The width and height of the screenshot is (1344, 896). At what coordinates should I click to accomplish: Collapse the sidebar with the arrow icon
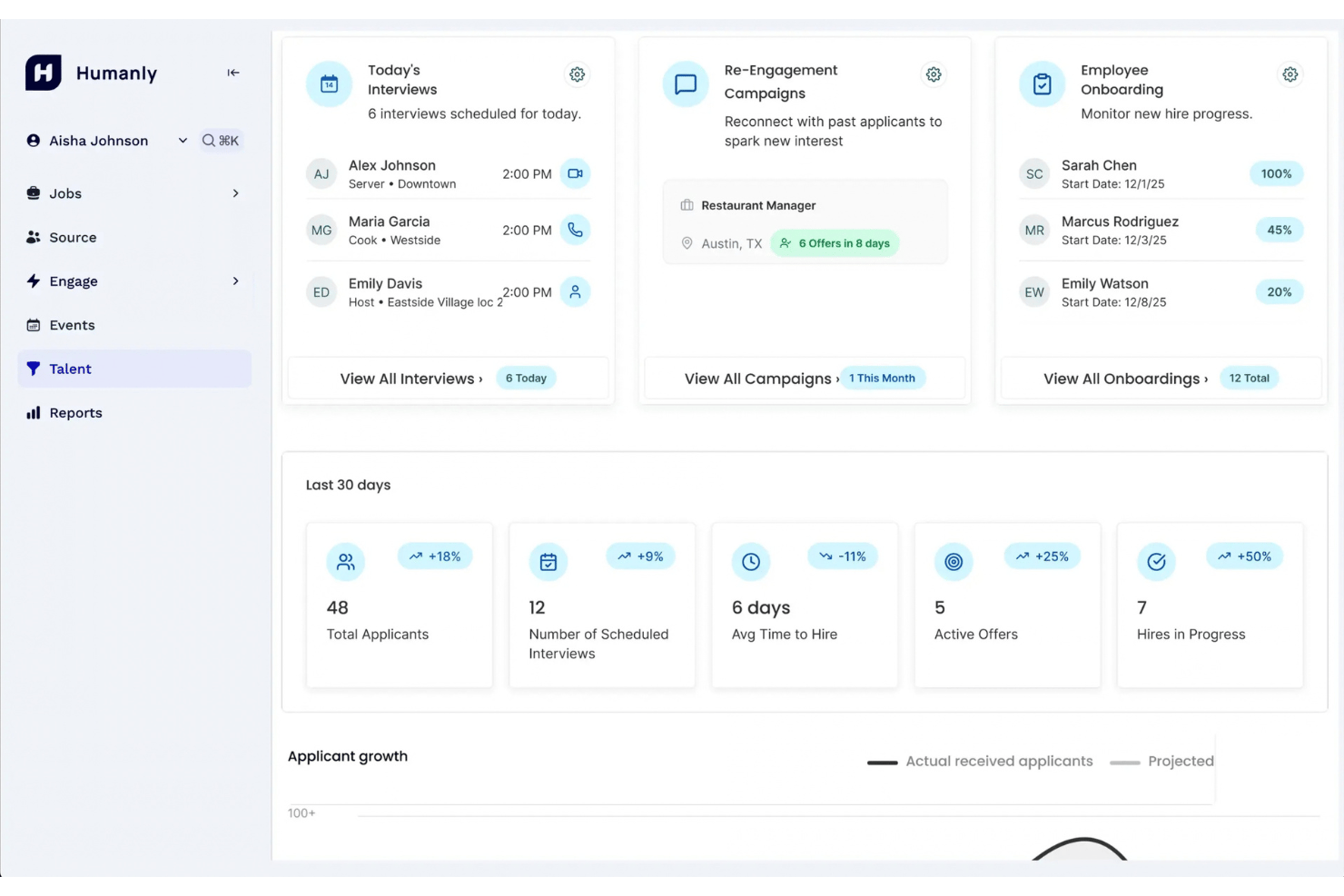click(x=233, y=73)
